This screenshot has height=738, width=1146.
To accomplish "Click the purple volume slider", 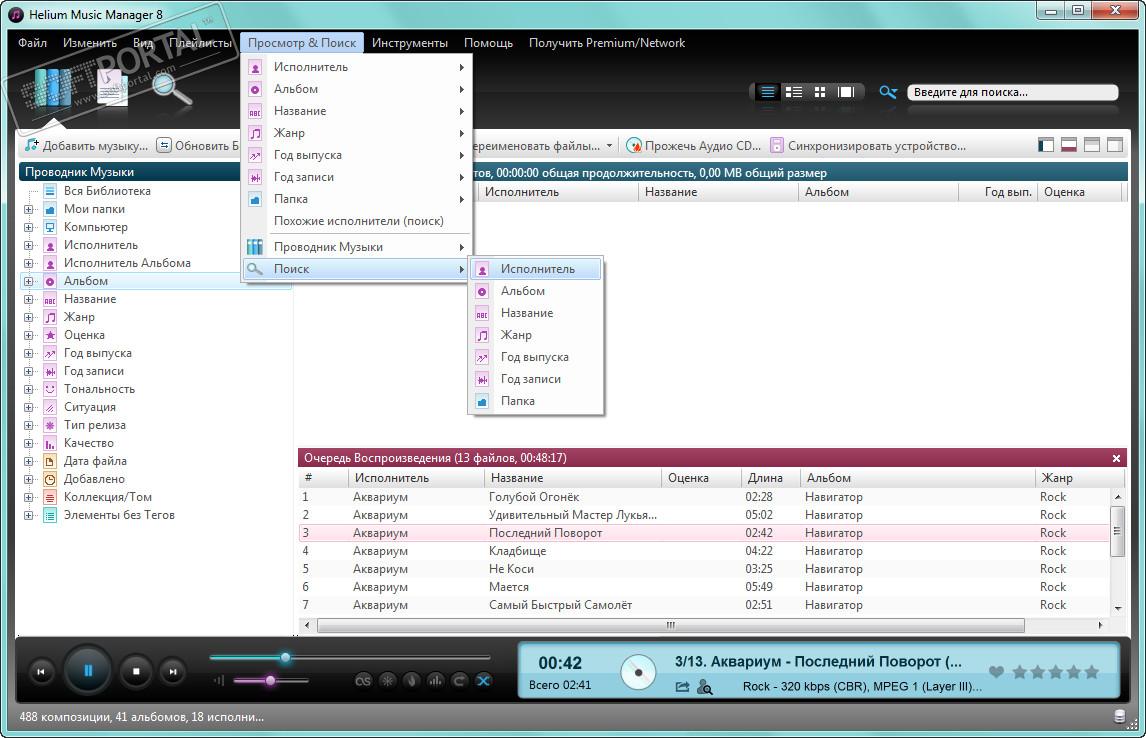I will (x=270, y=681).
